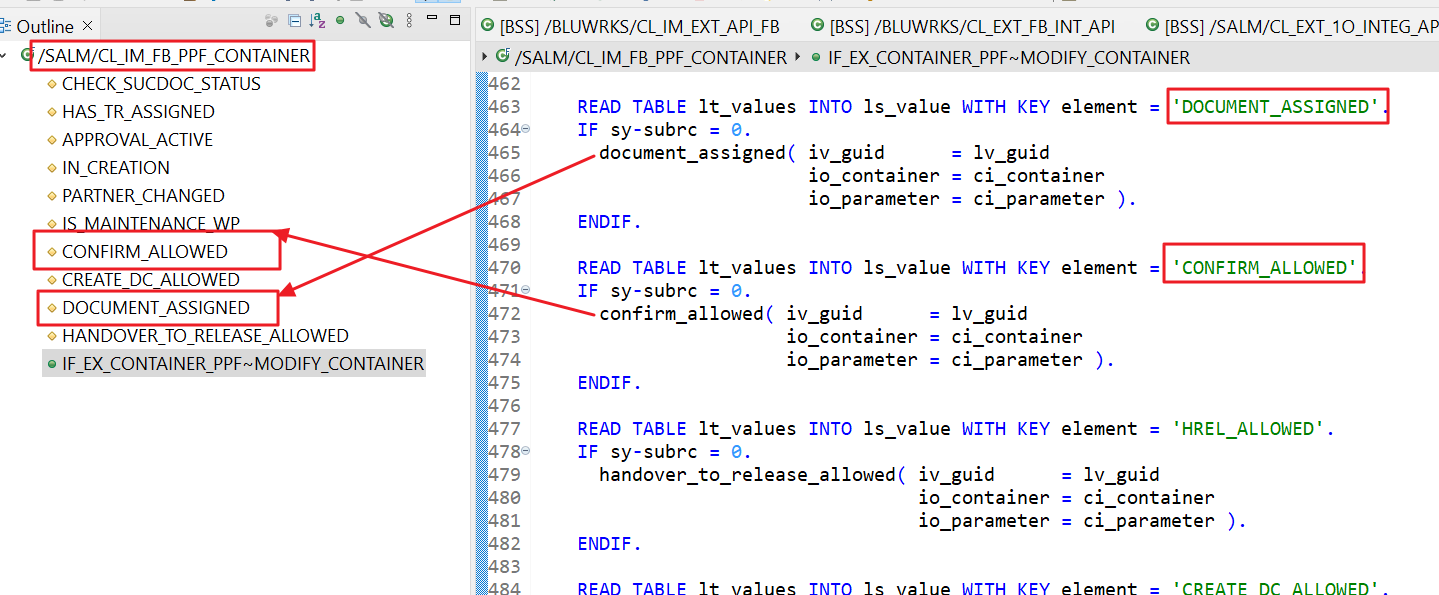Viewport: 1439px width, 595px height.
Task: Minimize the Outline panel
Action: point(432,19)
